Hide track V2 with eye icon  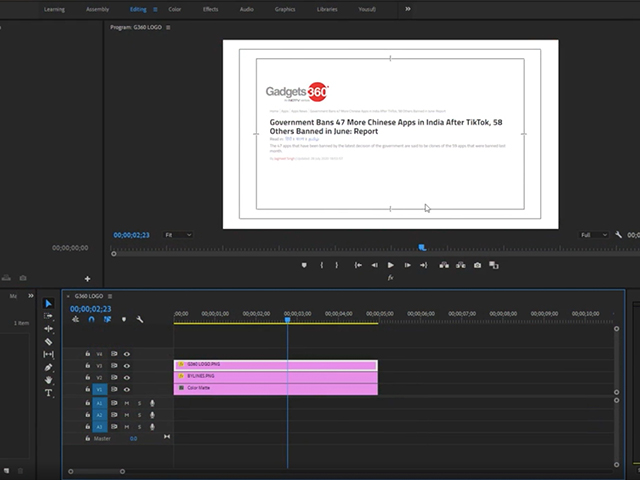pos(127,378)
